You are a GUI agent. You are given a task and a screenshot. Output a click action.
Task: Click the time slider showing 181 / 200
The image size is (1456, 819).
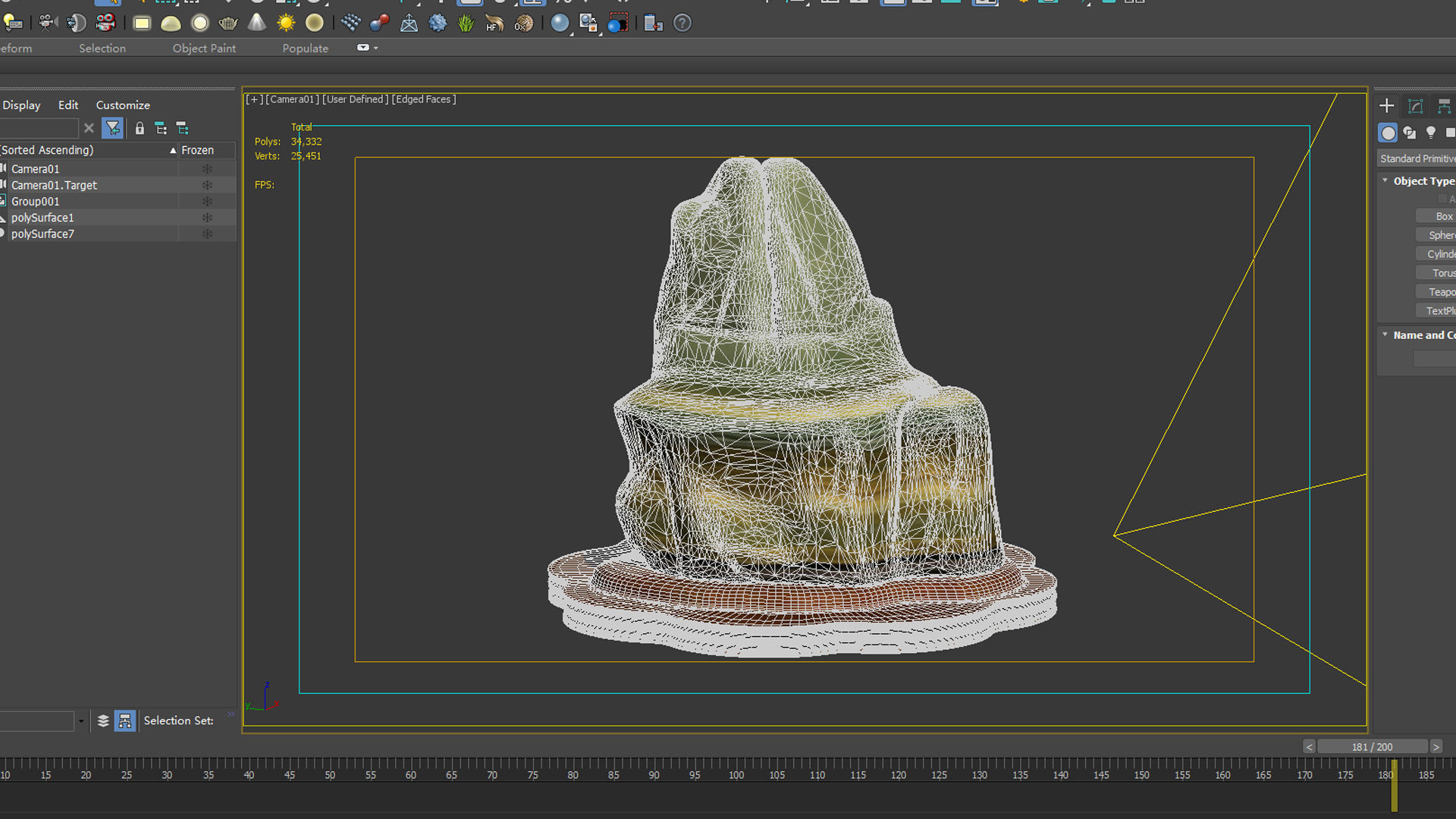point(1373,747)
